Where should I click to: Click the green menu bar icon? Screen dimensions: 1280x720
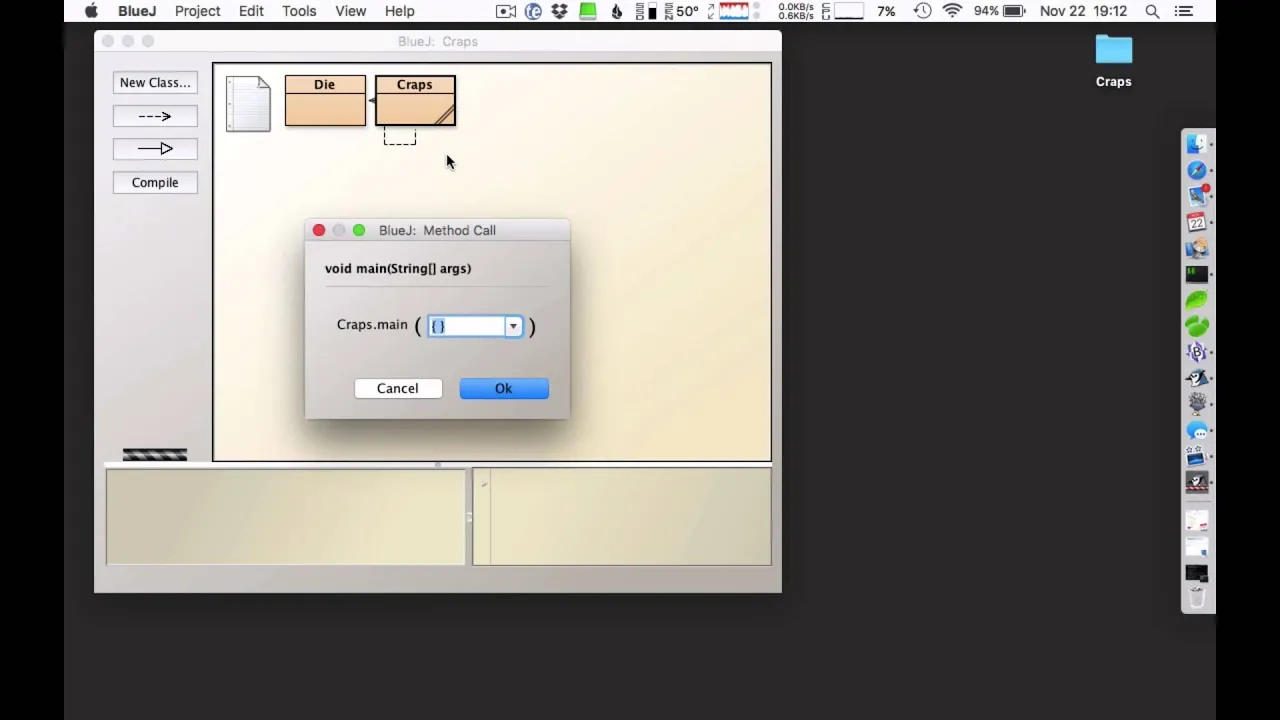pos(588,11)
